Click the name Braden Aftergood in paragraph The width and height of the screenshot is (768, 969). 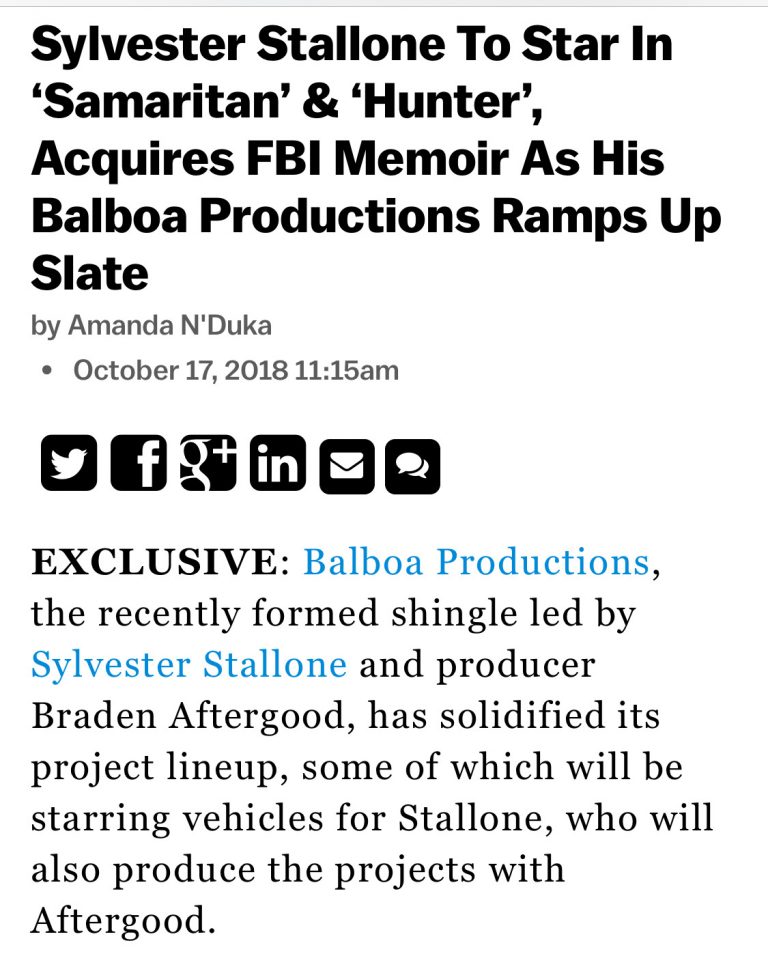(x=193, y=716)
